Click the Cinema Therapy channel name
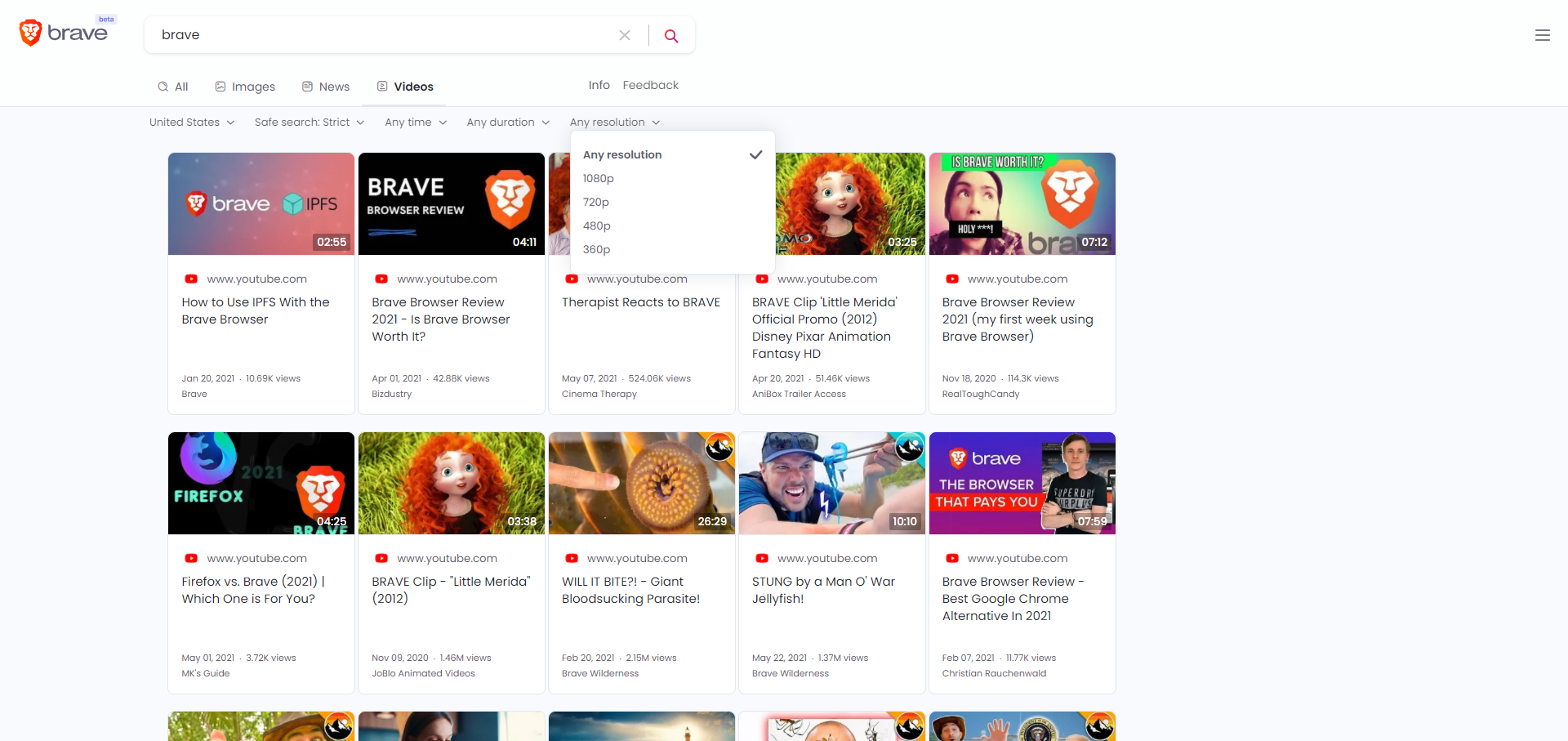 coord(599,394)
